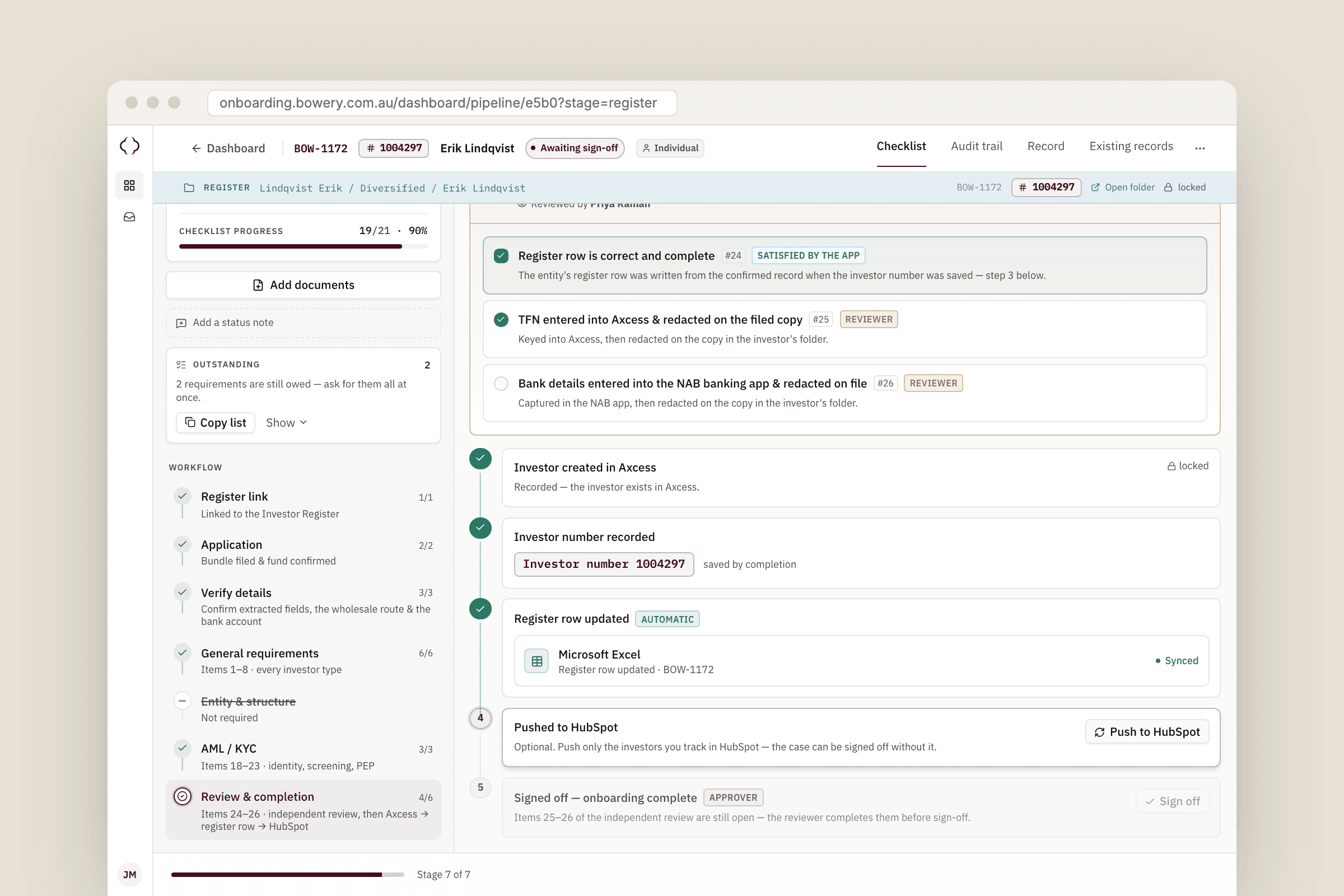The image size is (1344, 896).
Task: Click the locked icon on Investor created card
Action: 1172,466
